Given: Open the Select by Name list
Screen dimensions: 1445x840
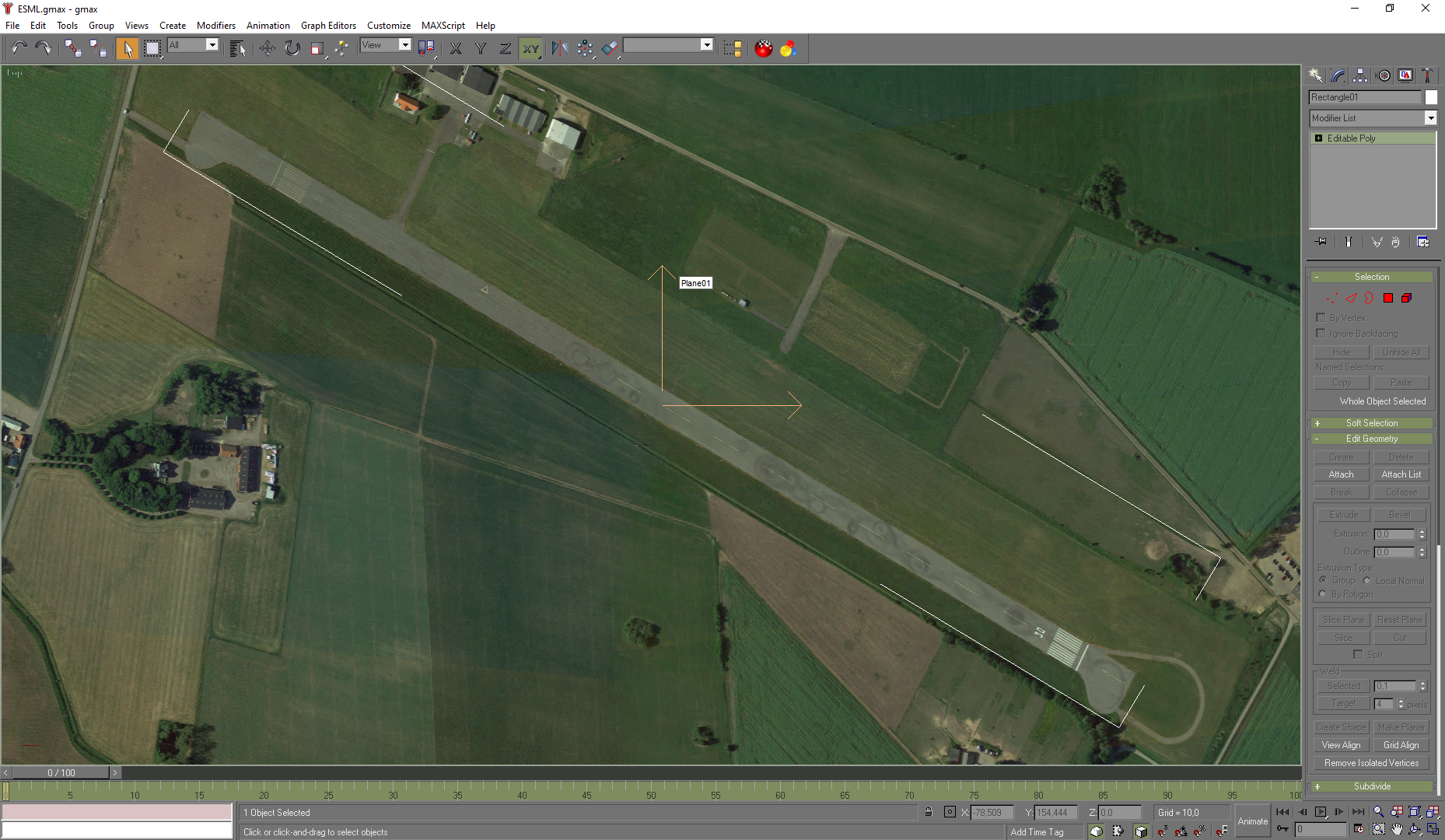Looking at the screenshot, I should (238, 48).
